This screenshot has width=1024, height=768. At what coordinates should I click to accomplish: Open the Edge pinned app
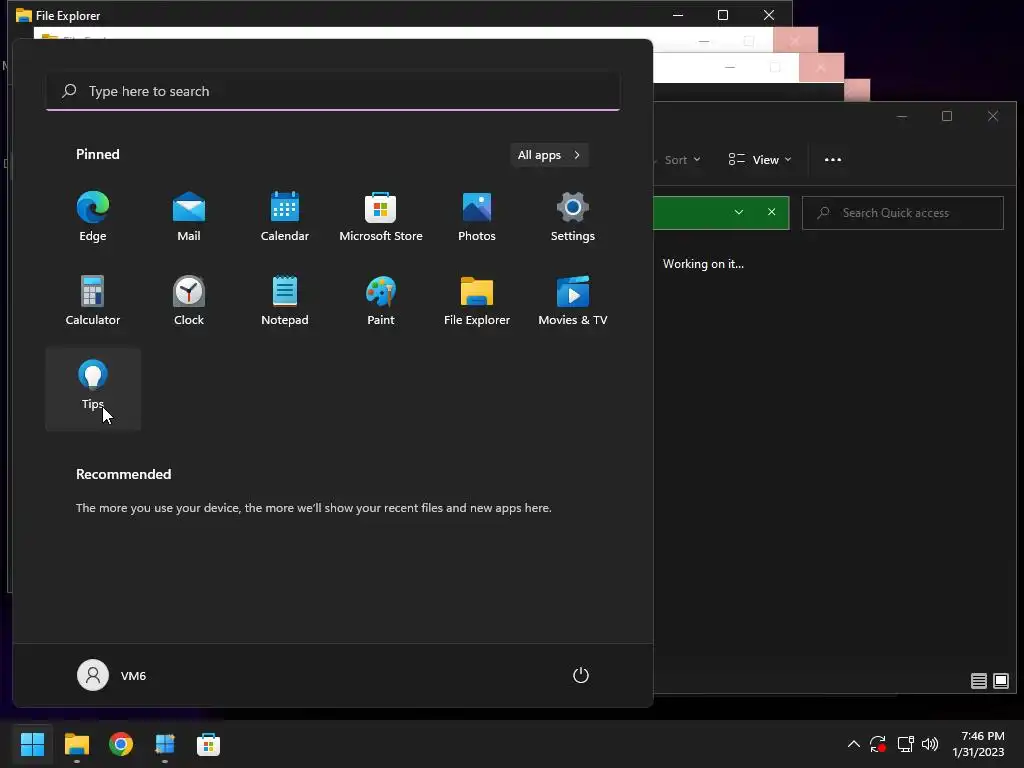click(93, 217)
